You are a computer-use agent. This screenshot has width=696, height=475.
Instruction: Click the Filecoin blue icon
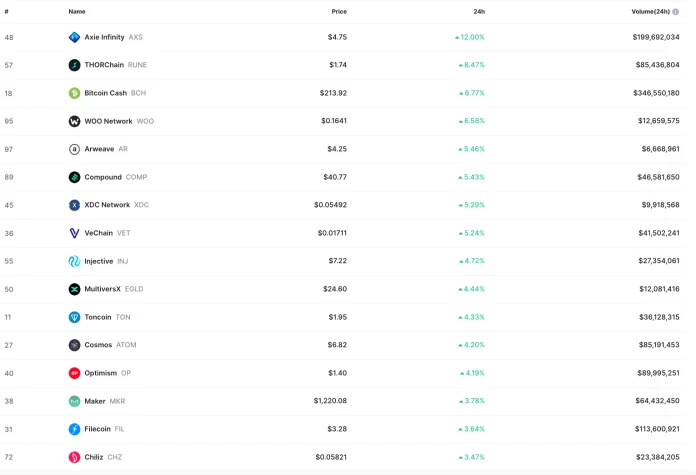click(x=74, y=429)
